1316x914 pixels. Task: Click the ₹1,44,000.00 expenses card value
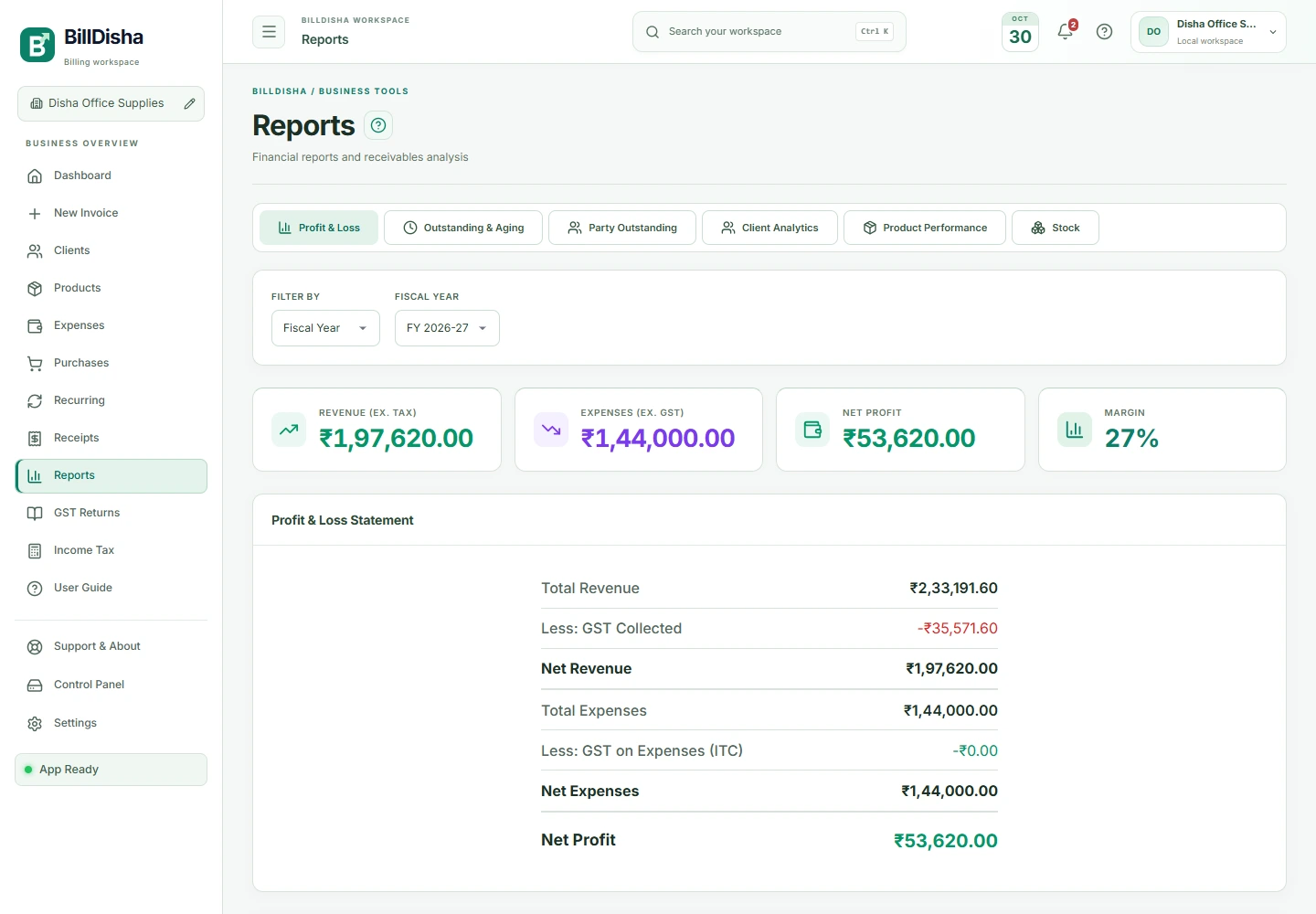pyautogui.click(x=658, y=439)
